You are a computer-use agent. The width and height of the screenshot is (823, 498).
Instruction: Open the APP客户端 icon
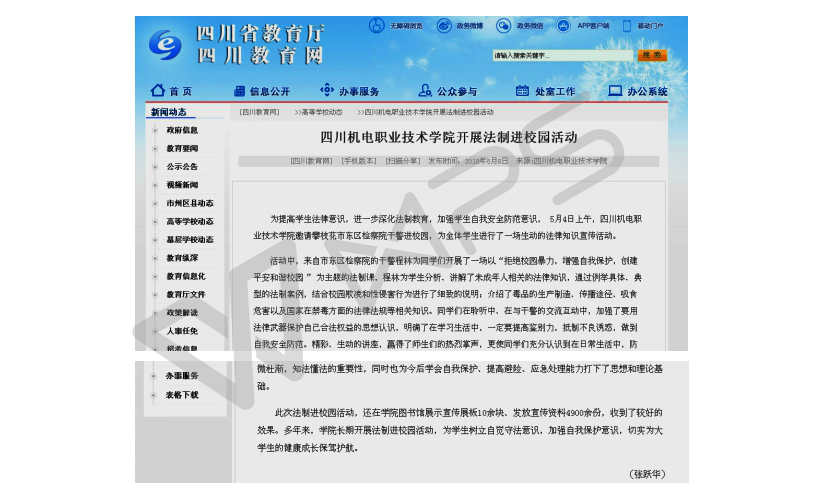[563, 25]
